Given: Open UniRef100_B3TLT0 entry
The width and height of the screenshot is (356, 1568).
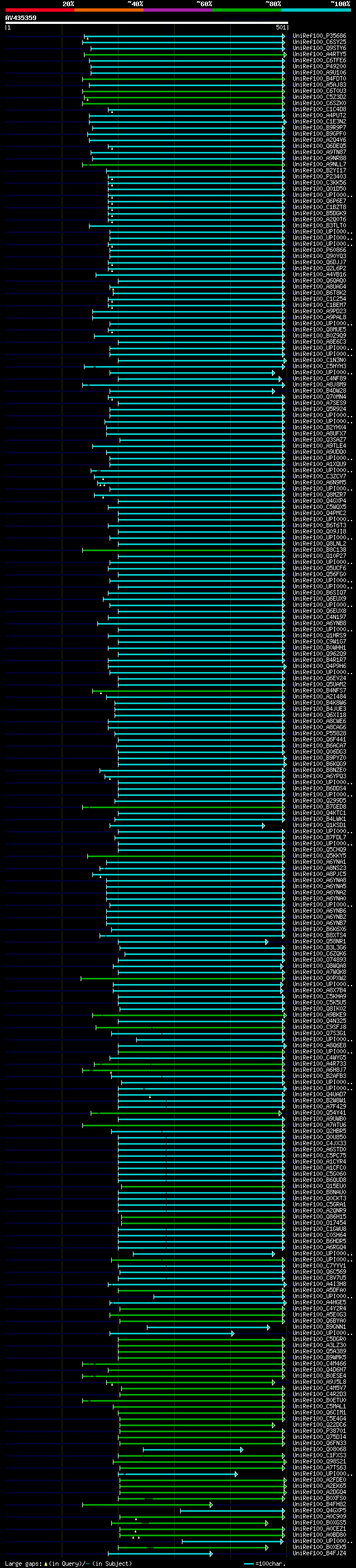Looking at the screenshot, I should pyautogui.click(x=319, y=225).
